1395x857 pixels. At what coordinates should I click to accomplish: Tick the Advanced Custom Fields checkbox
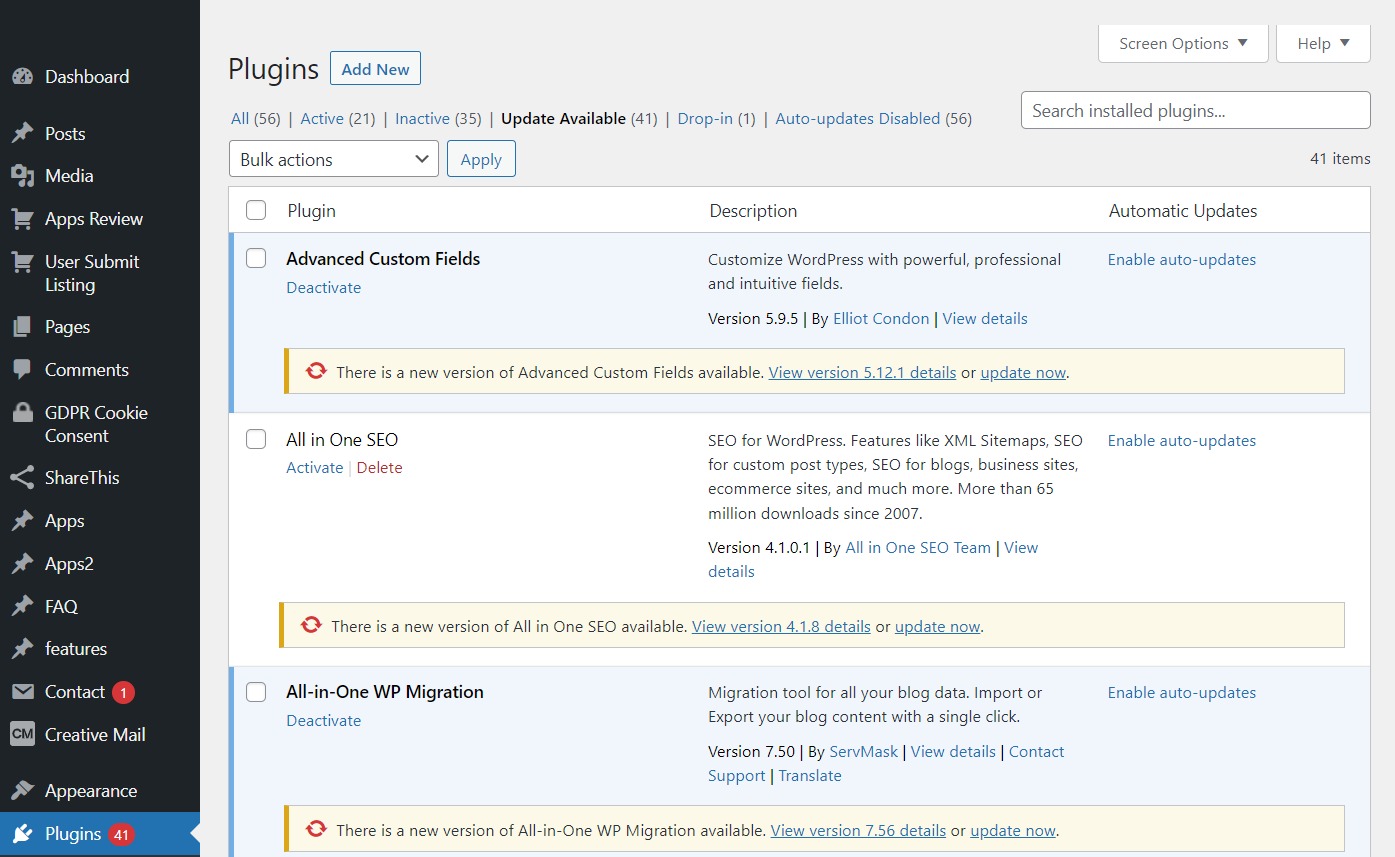256,259
